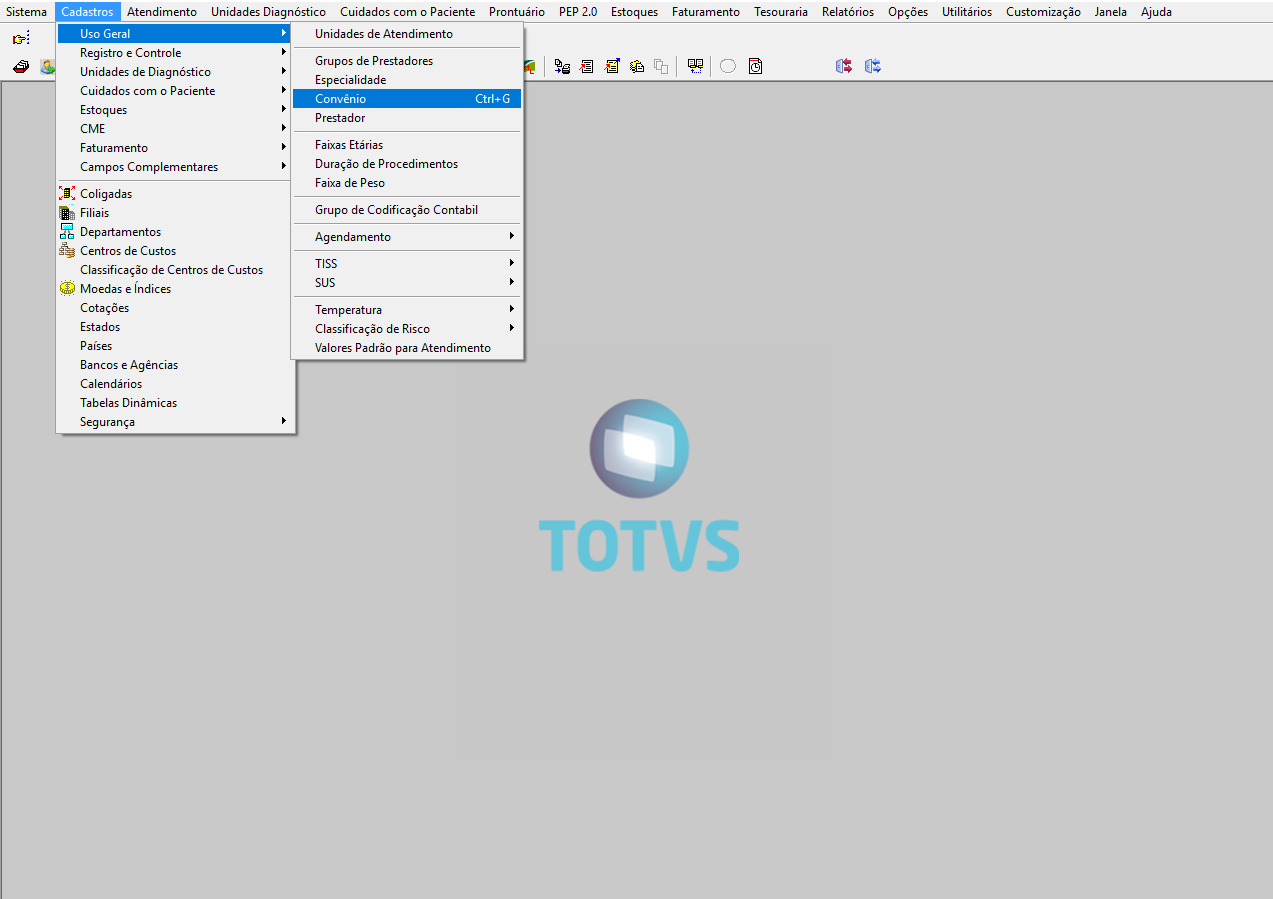Open Faixas Etárias

tap(407, 145)
